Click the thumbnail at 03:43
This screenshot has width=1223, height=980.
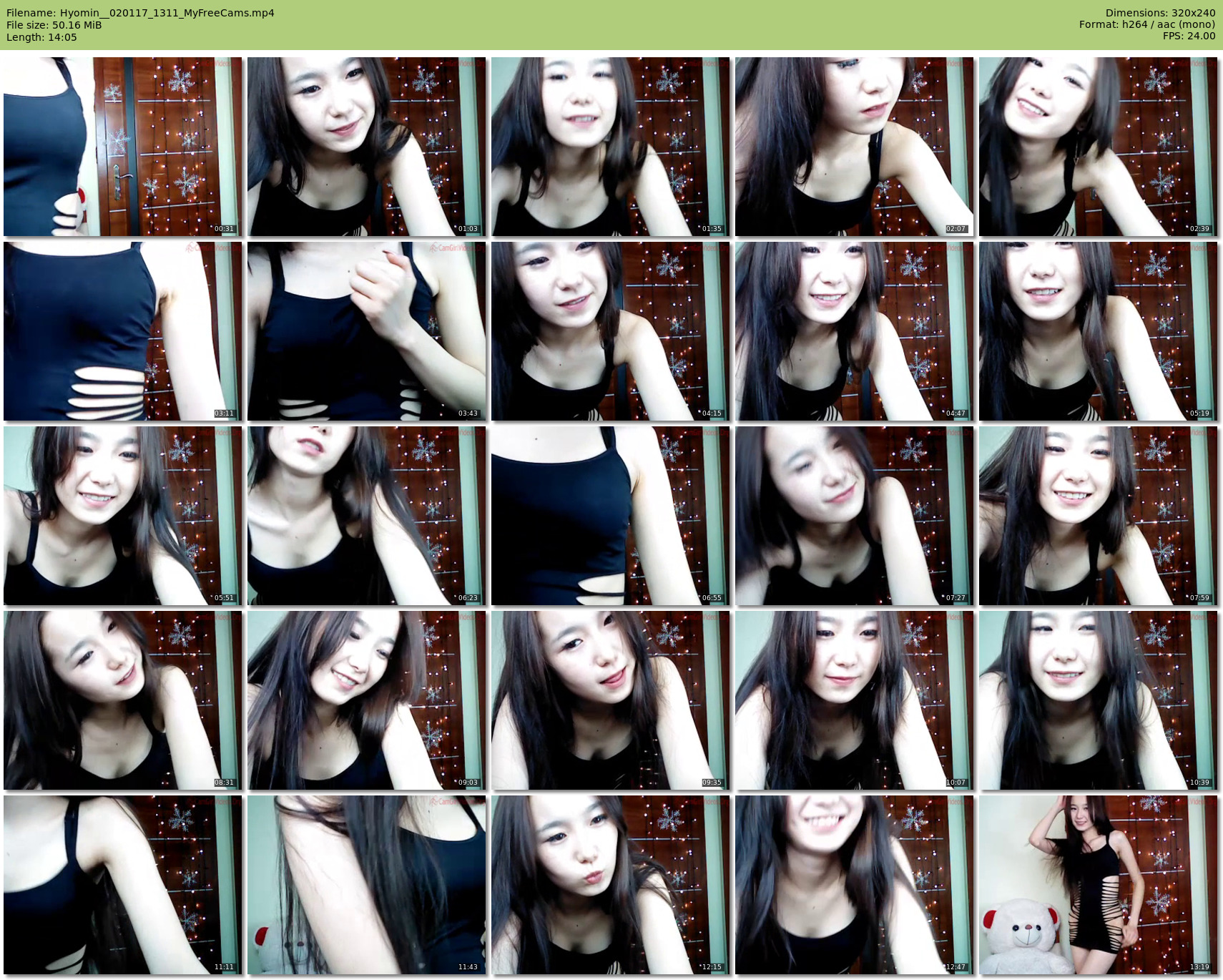[366, 331]
